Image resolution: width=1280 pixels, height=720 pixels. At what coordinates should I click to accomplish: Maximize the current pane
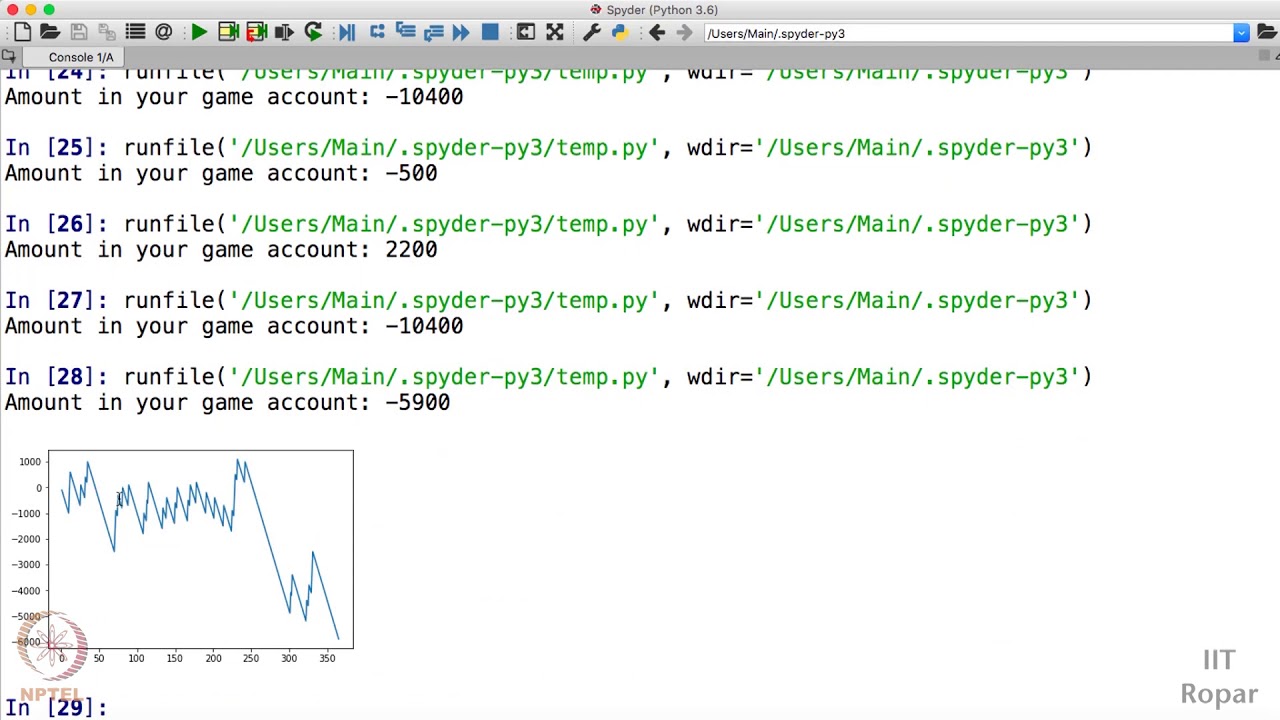(526, 33)
